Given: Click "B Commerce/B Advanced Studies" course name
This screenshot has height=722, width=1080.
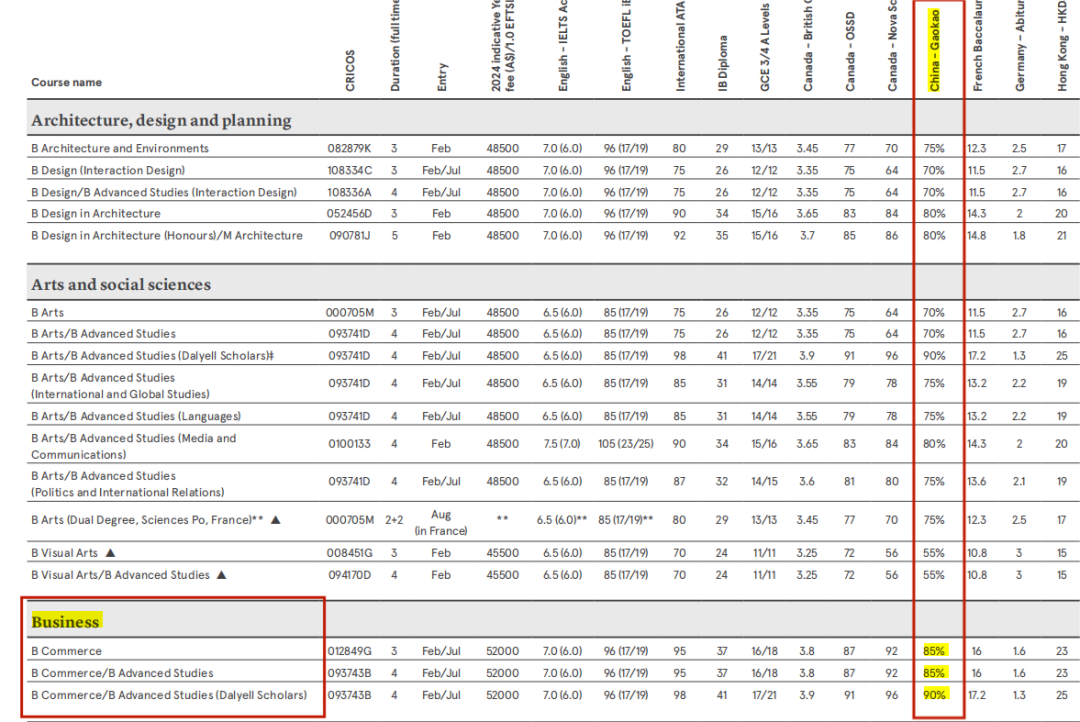Looking at the screenshot, I should 123,674.
